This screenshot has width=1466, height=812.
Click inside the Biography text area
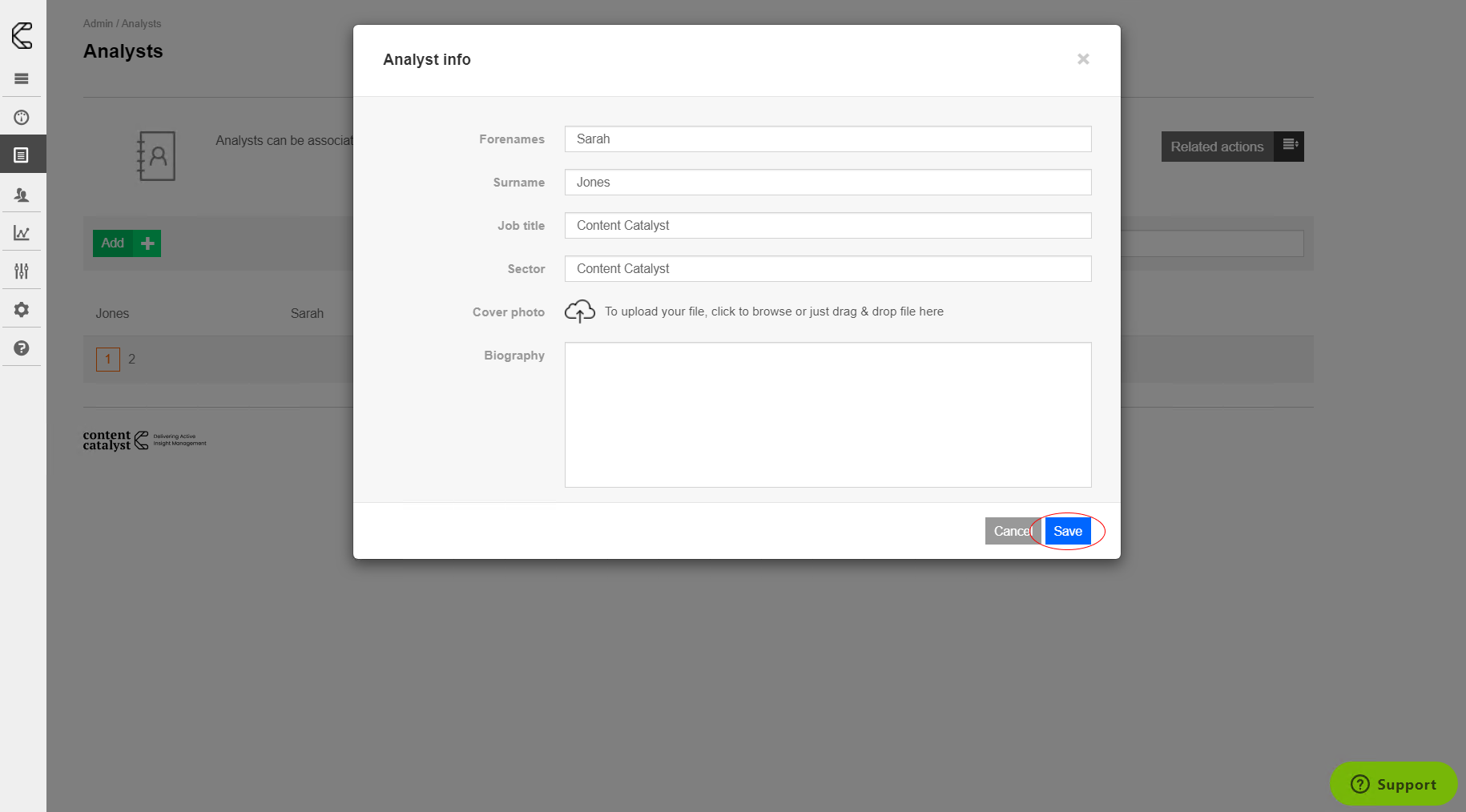(x=828, y=415)
